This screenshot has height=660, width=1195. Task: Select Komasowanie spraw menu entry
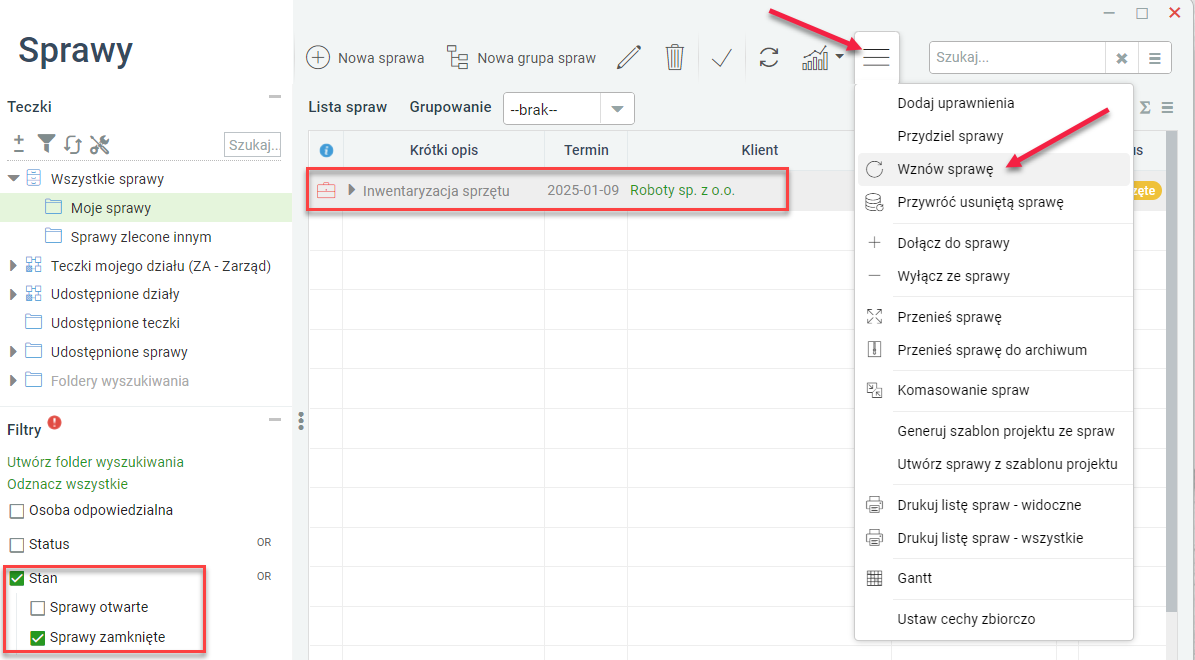click(x=993, y=390)
